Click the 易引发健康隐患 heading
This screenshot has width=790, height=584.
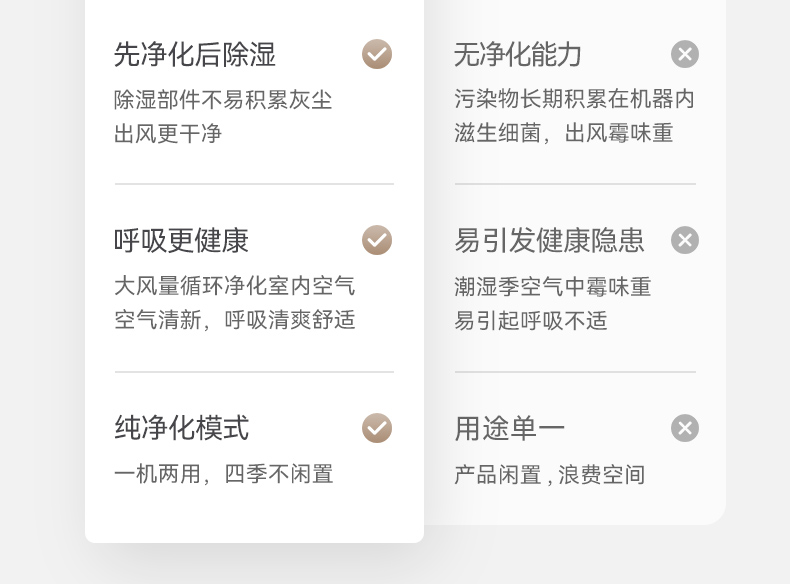click(x=549, y=241)
